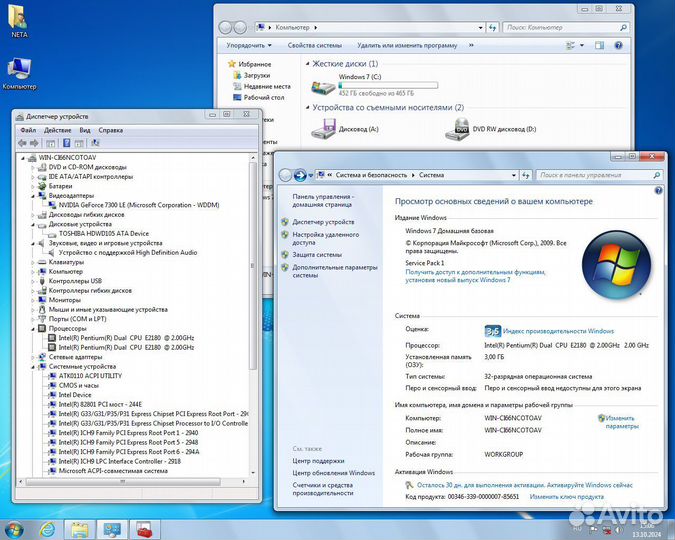Open the Справка menu
The image size is (675, 540).
111,130
